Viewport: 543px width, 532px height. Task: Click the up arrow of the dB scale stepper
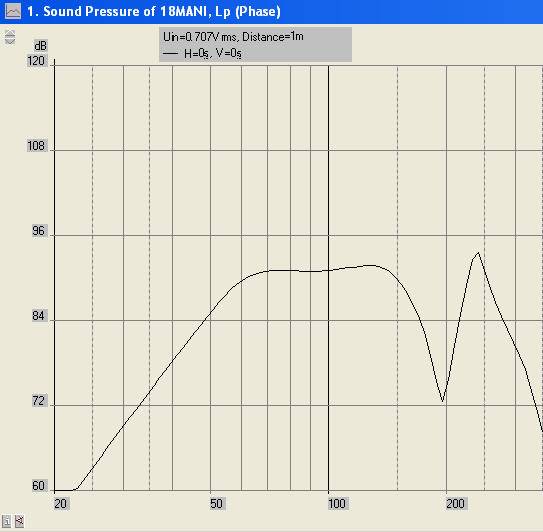coord(10,33)
